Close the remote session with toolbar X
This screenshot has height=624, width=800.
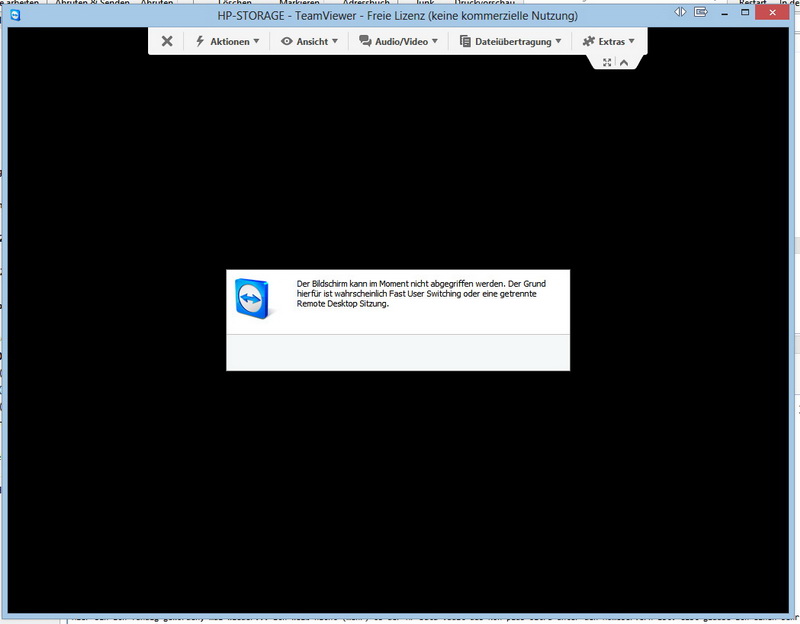click(x=167, y=41)
